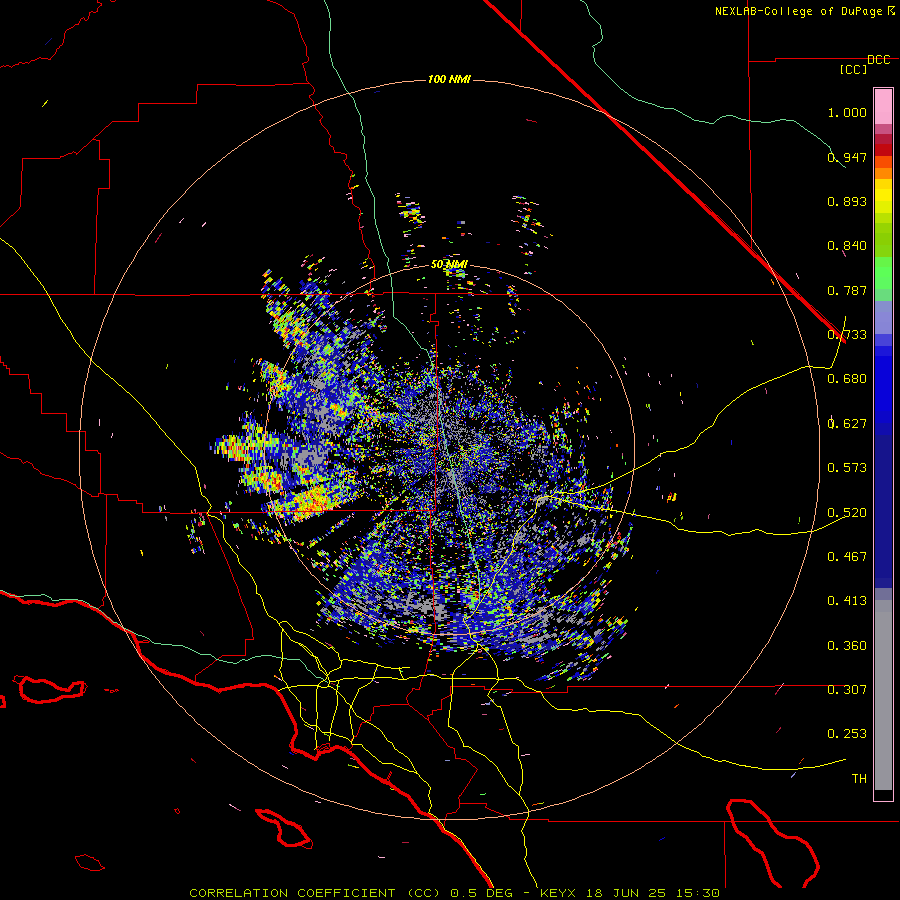Select the 0.947 scale value

(847, 157)
